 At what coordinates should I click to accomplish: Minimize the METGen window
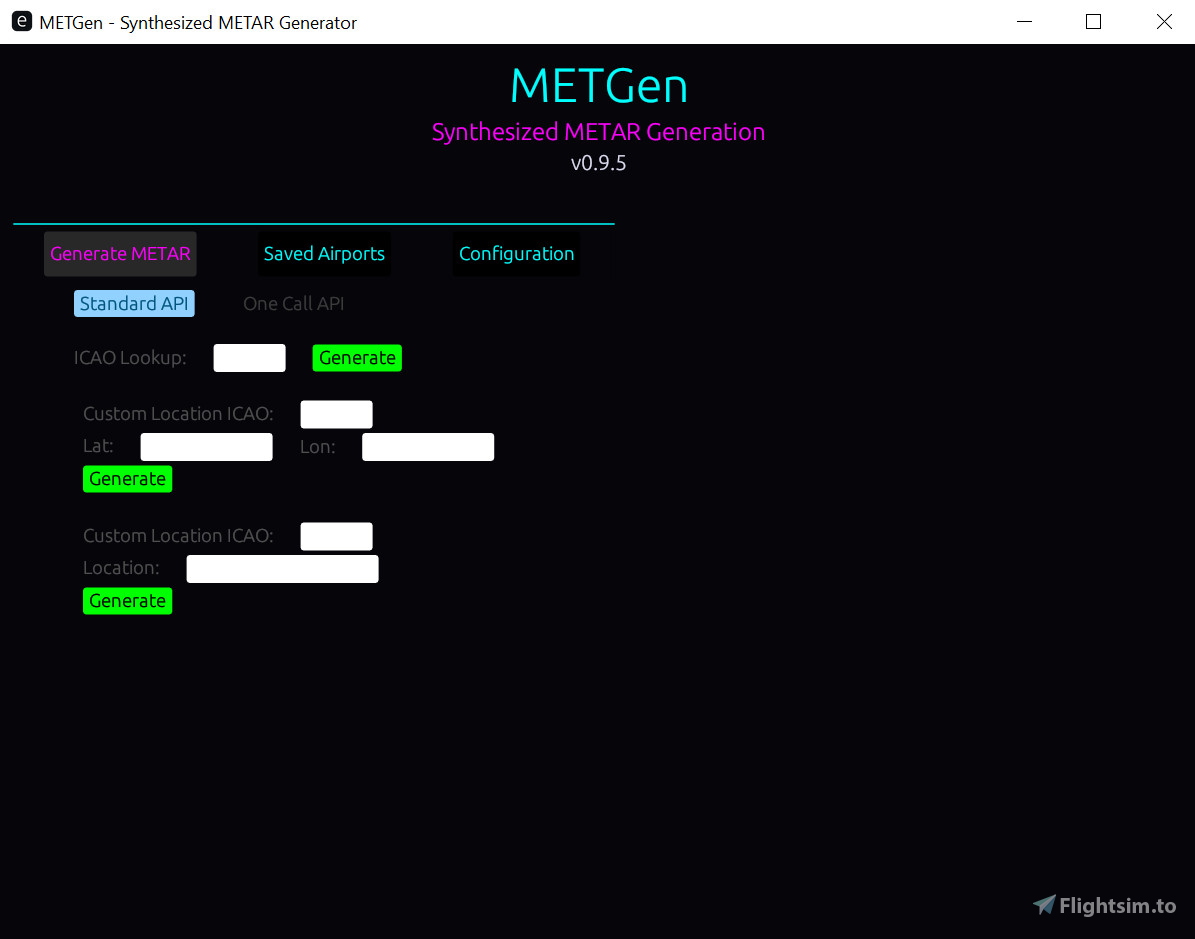(x=1024, y=21)
